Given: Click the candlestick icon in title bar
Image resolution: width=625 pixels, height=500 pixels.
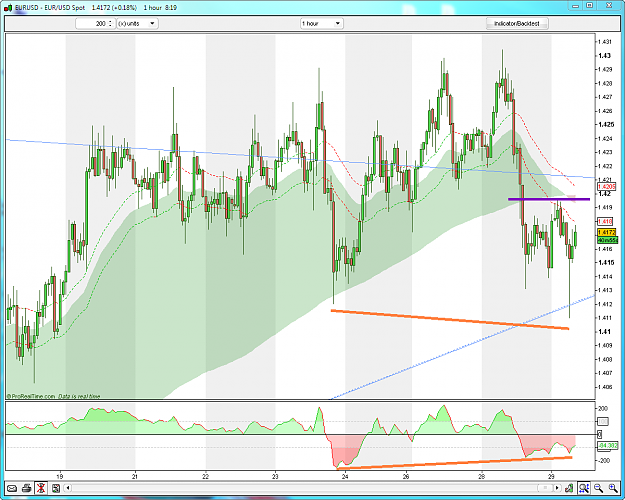Looking at the screenshot, I should coord(8,8).
